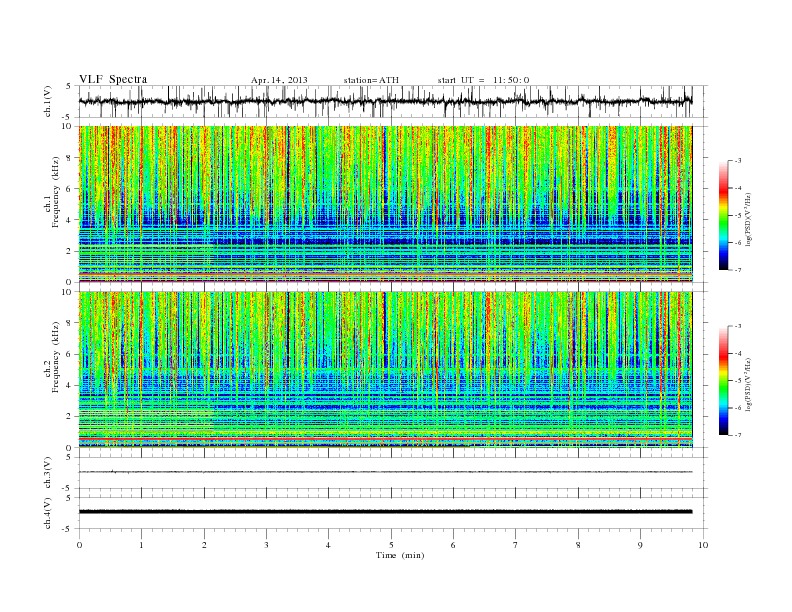Image resolution: width=792 pixels, height=612 pixels.
Task: Click the ch.2 color bar 'log(PSD)(V²/Hz)' label
Action: tap(748, 383)
